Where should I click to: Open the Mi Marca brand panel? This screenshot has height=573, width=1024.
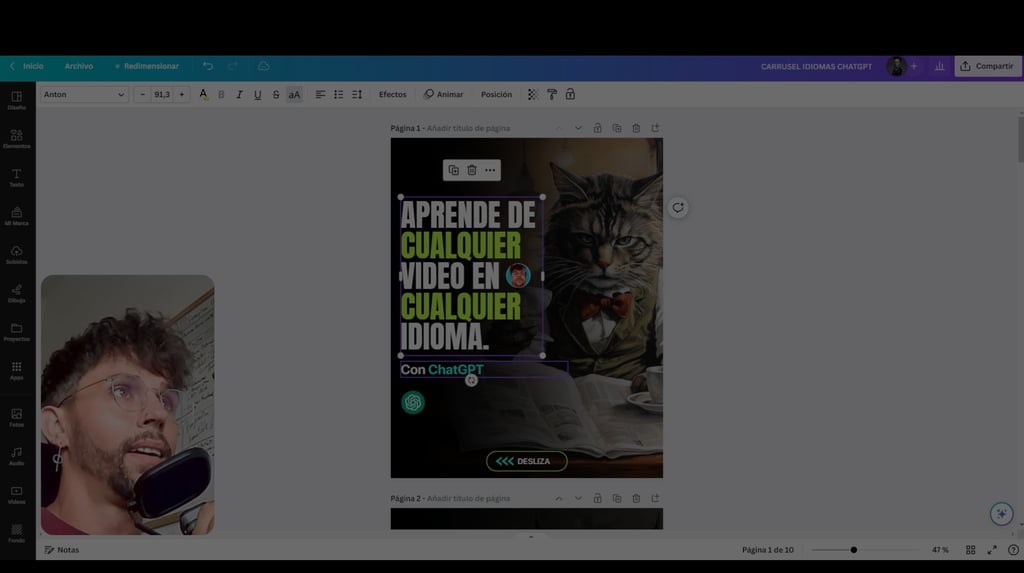pos(16,216)
